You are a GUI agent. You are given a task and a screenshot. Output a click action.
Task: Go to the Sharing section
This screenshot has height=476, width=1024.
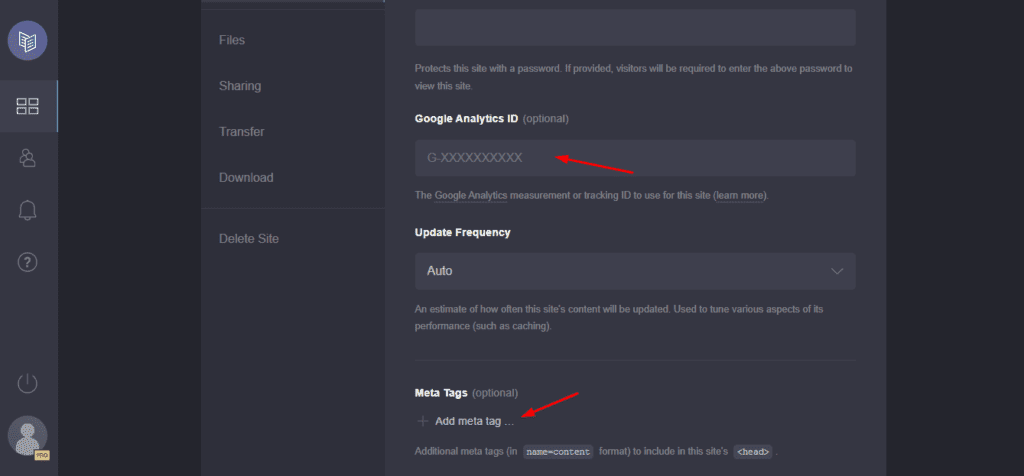[240, 86]
